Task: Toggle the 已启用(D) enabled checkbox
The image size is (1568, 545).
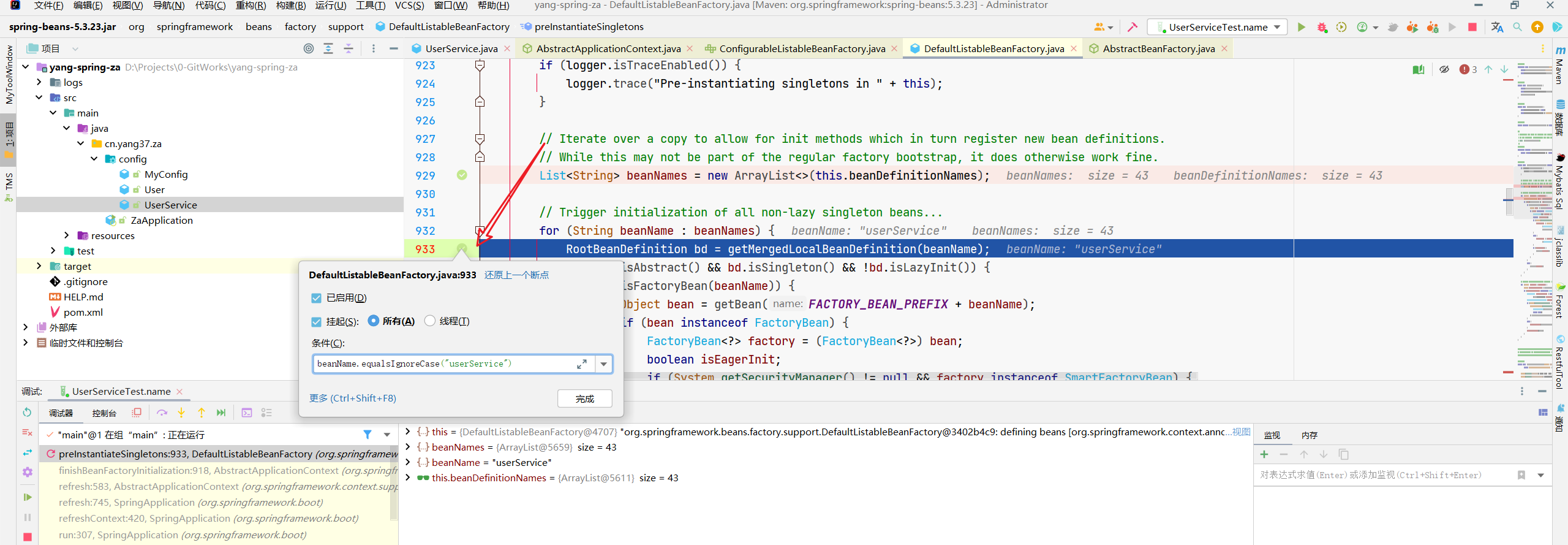Action: click(x=316, y=298)
